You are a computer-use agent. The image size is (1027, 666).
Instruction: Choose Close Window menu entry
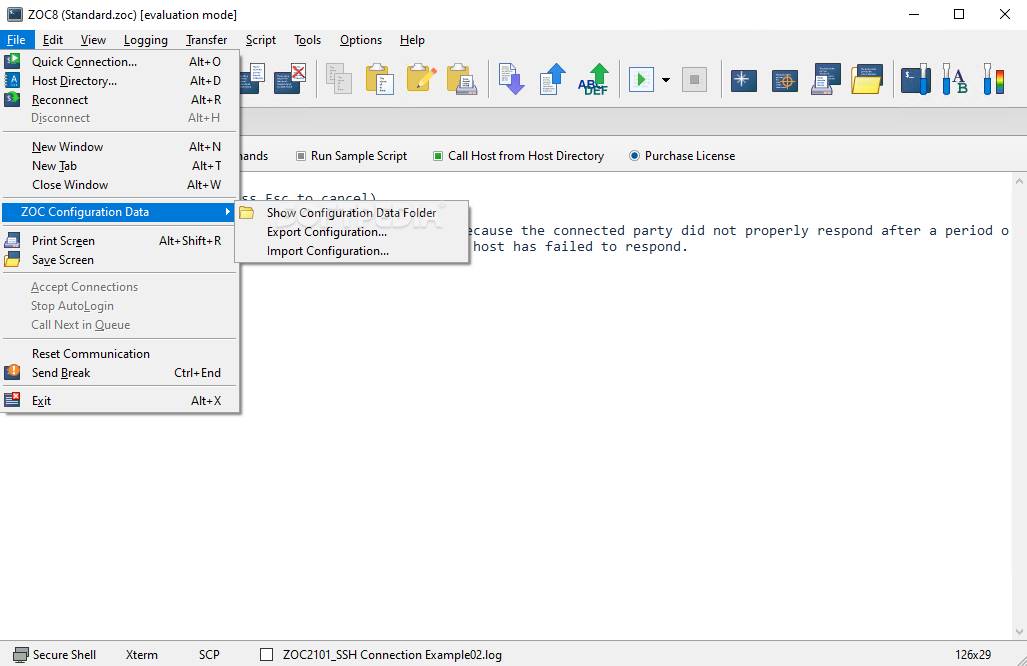pyautogui.click(x=119, y=185)
